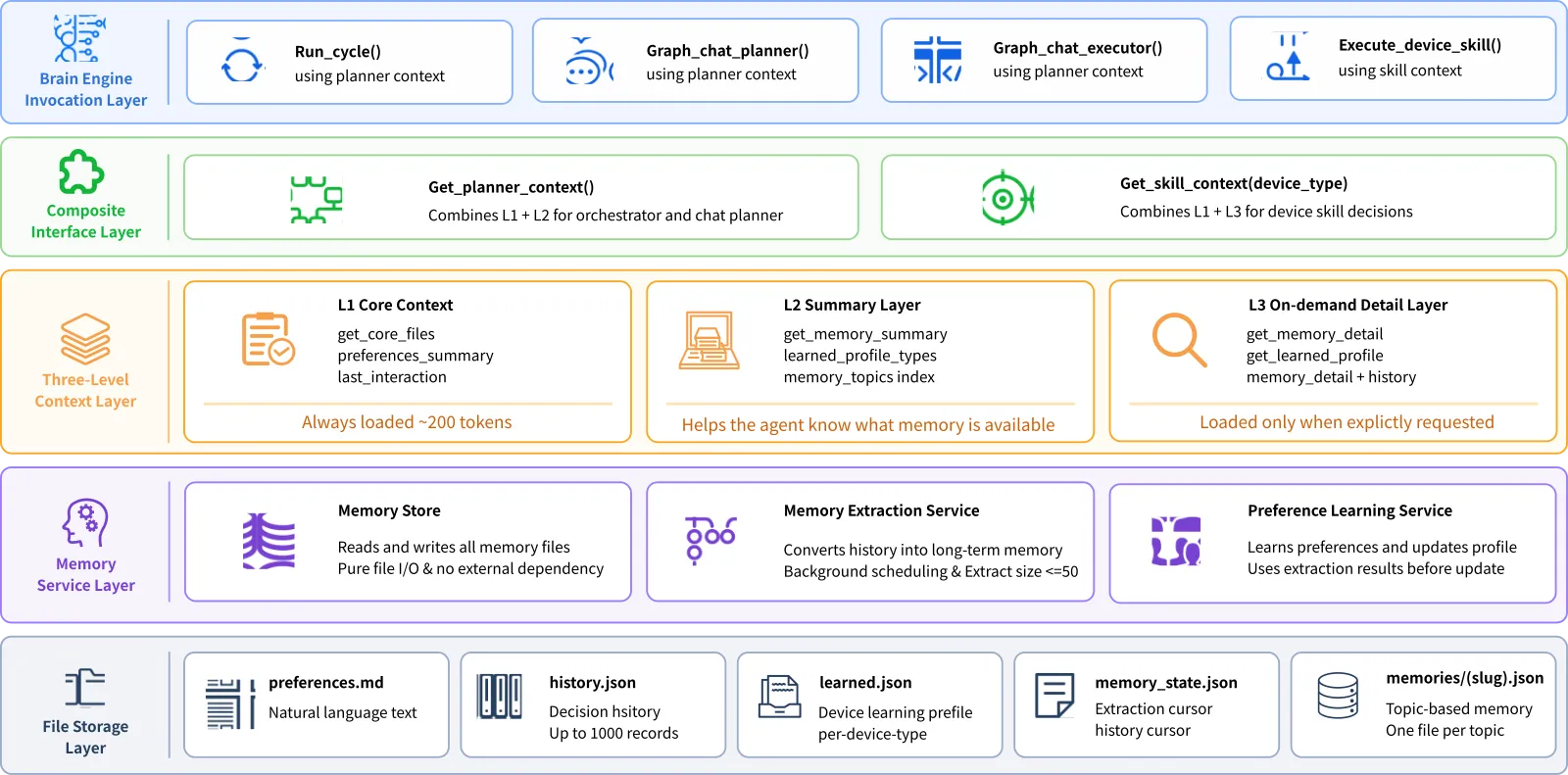
Task: Select the Get_planner_context() green puzzle-network icon
Action: click(x=316, y=199)
